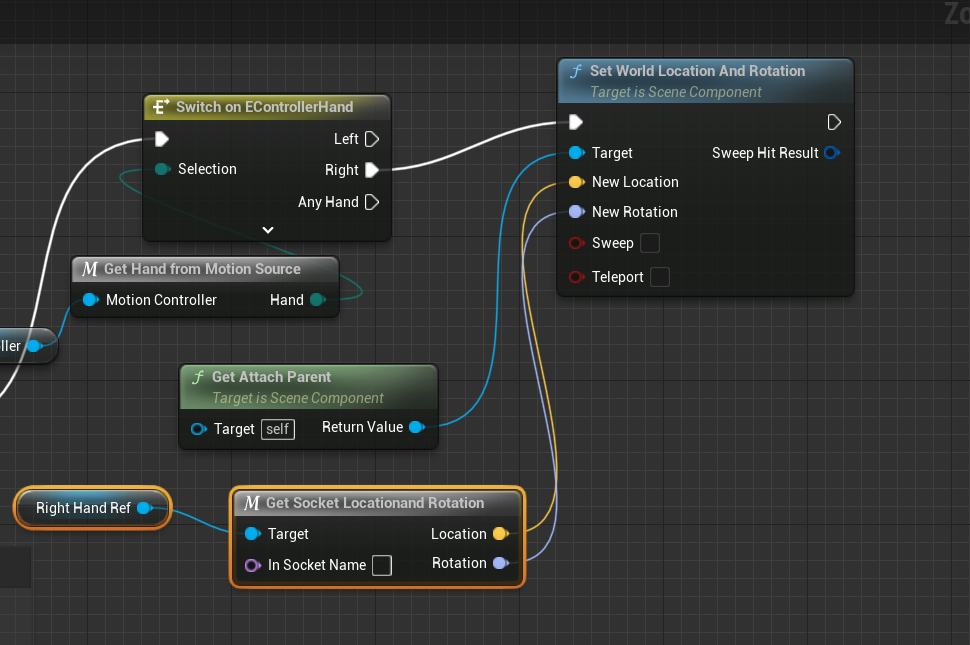970x645 pixels.
Task: Click the Right execution output pin
Action: (372, 170)
